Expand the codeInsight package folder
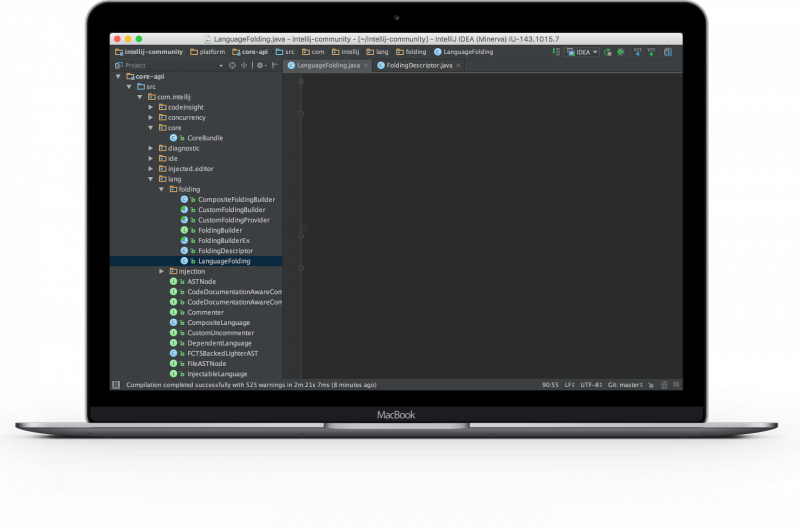 [x=150, y=106]
